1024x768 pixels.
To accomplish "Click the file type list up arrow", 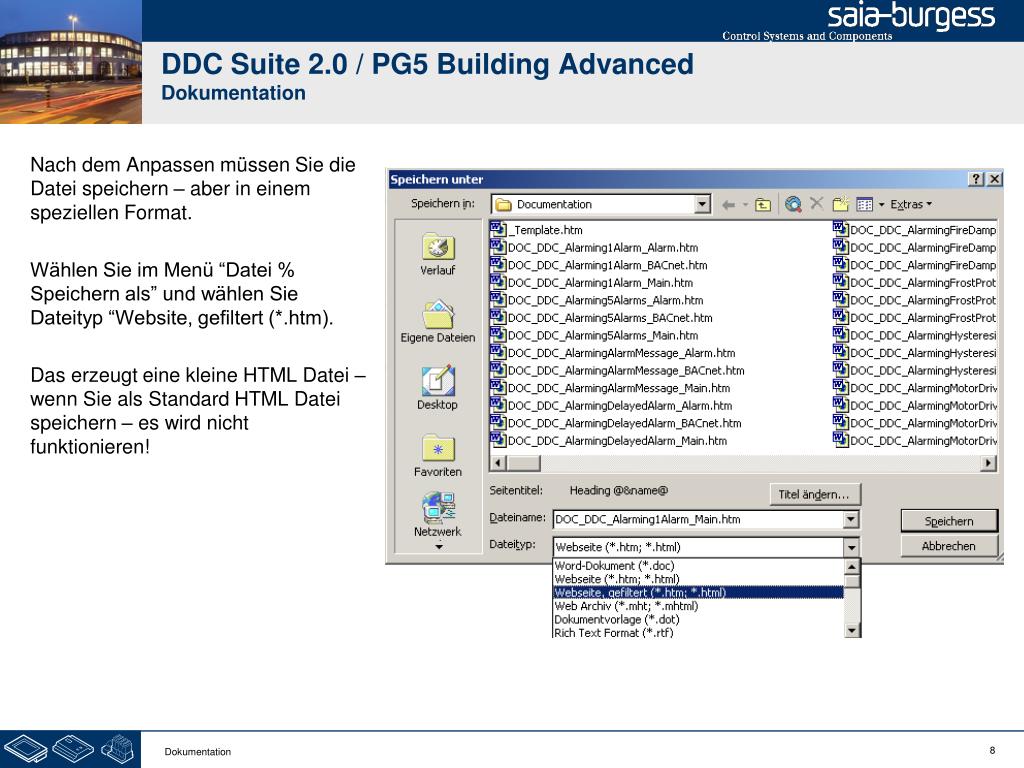I will coord(852,566).
